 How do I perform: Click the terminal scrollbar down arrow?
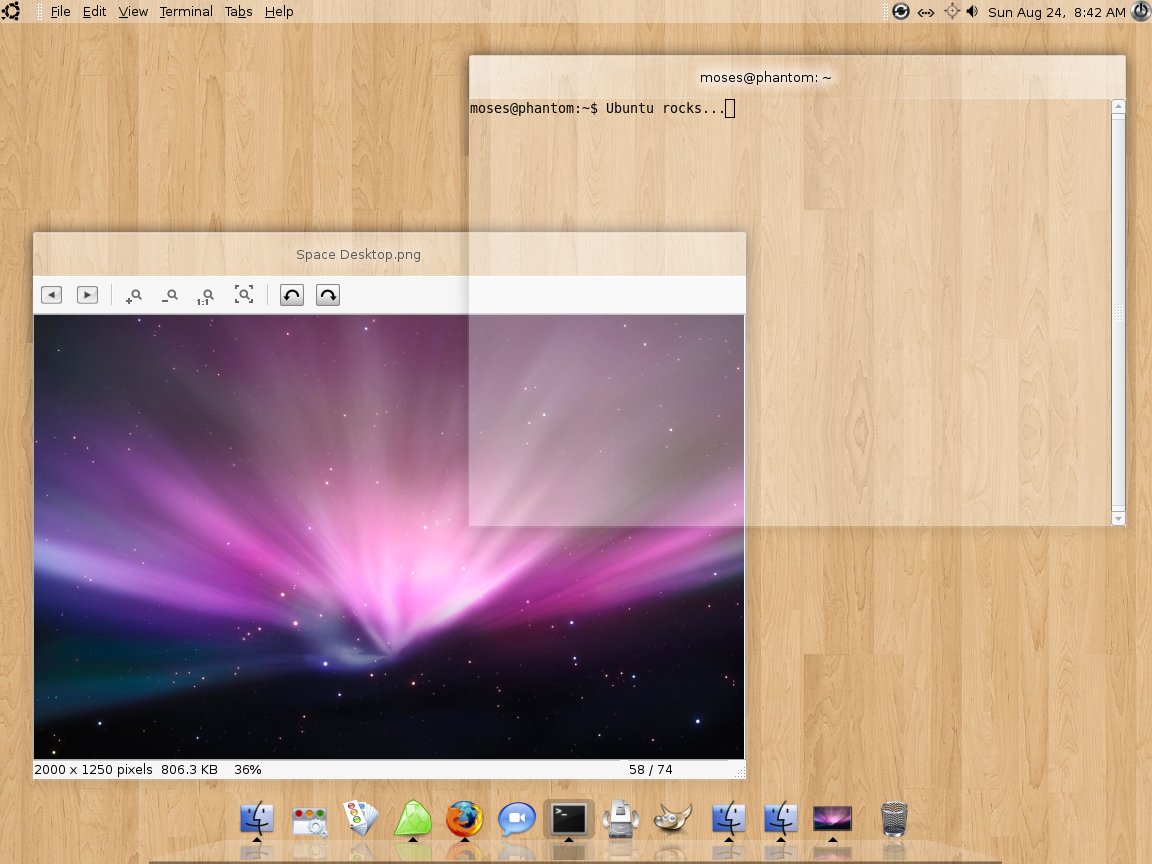(1118, 519)
